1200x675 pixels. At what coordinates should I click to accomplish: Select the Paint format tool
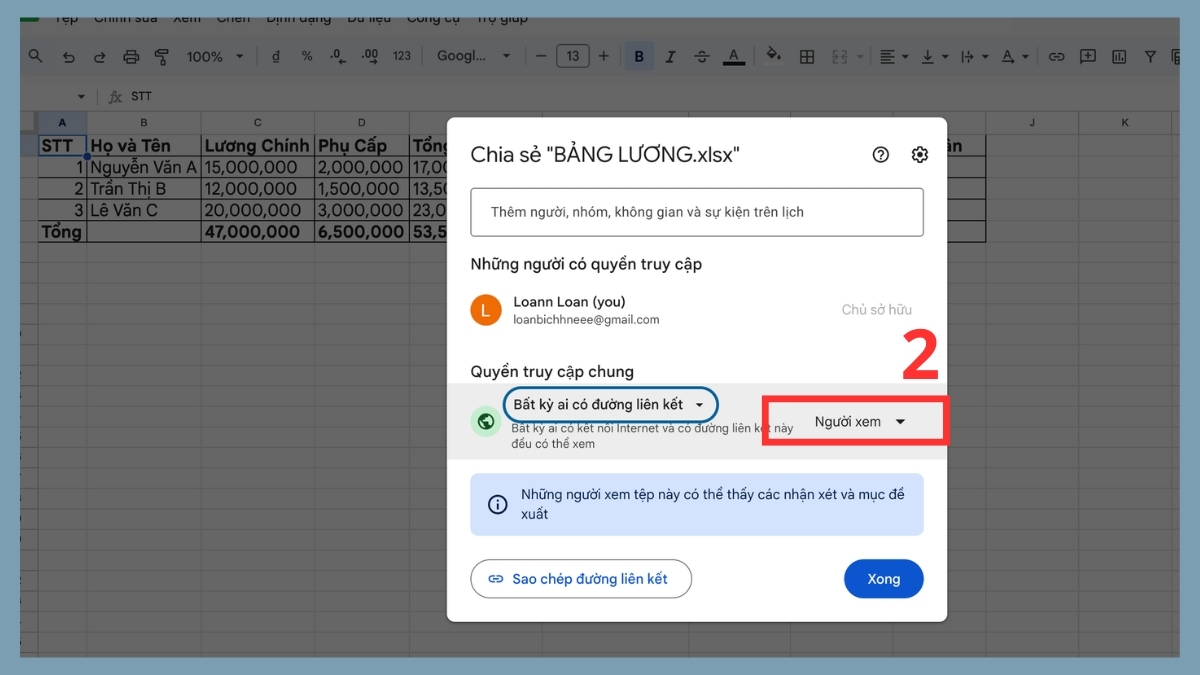pyautogui.click(x=161, y=56)
